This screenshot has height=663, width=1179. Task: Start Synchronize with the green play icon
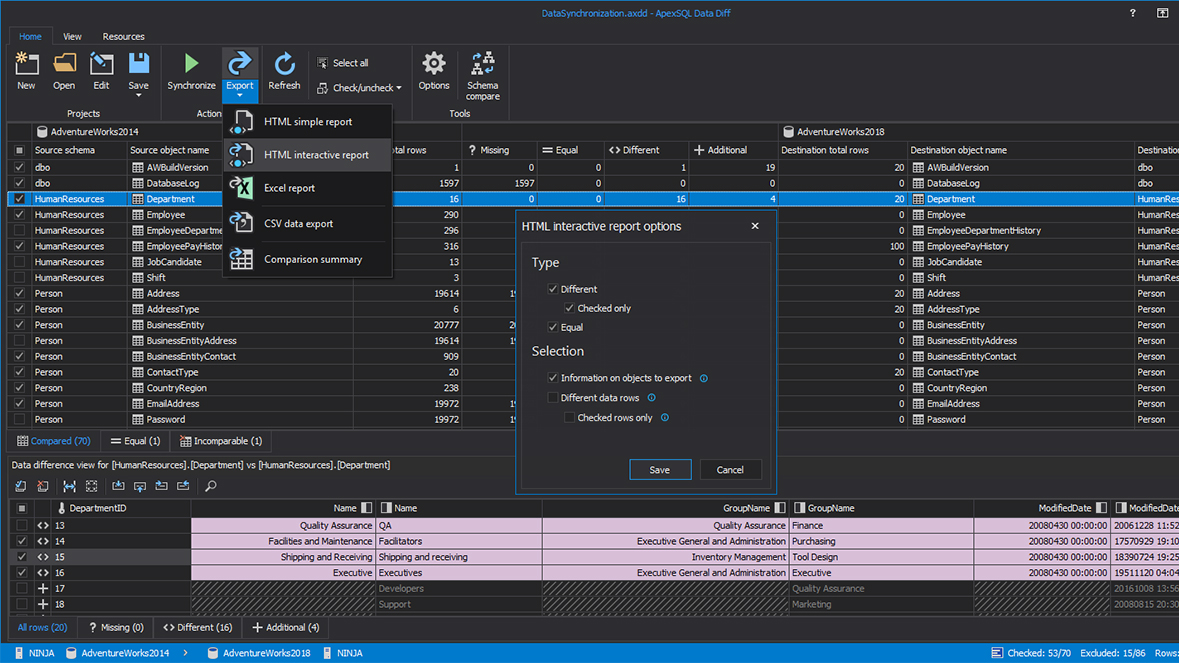(x=191, y=64)
